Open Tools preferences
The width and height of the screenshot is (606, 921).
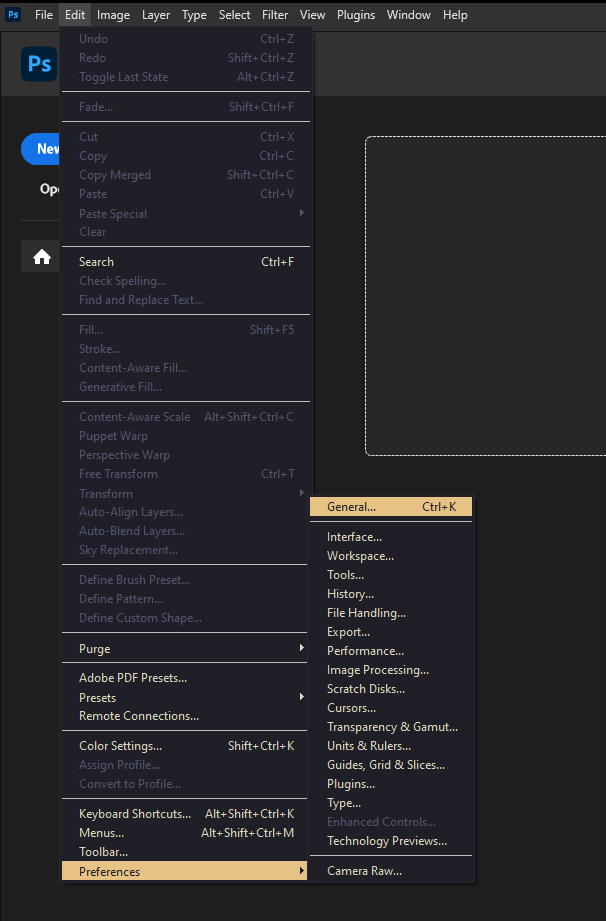pos(391,575)
